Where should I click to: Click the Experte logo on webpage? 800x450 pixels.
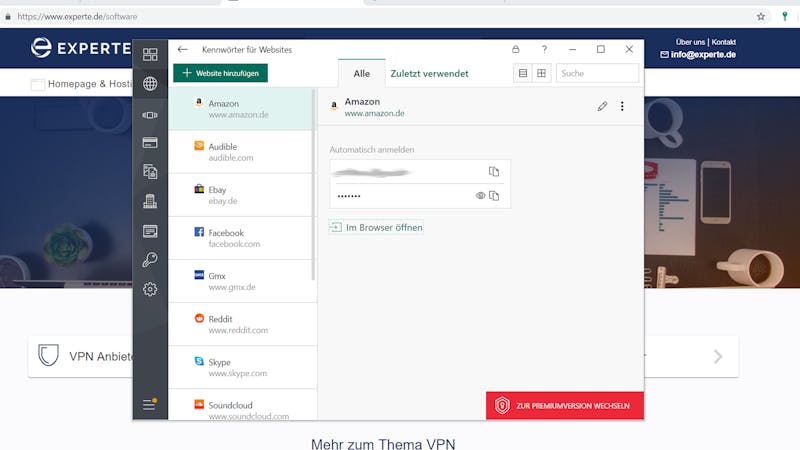(x=81, y=48)
